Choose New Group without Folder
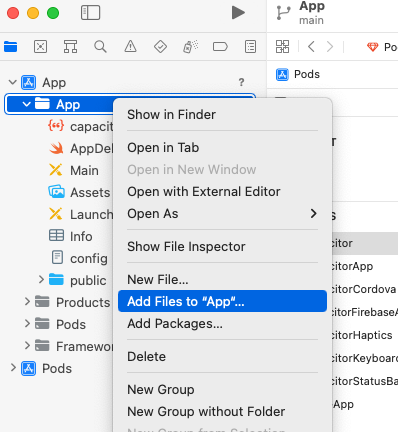The width and height of the screenshot is (398, 432). pyautogui.click(x=222, y=412)
